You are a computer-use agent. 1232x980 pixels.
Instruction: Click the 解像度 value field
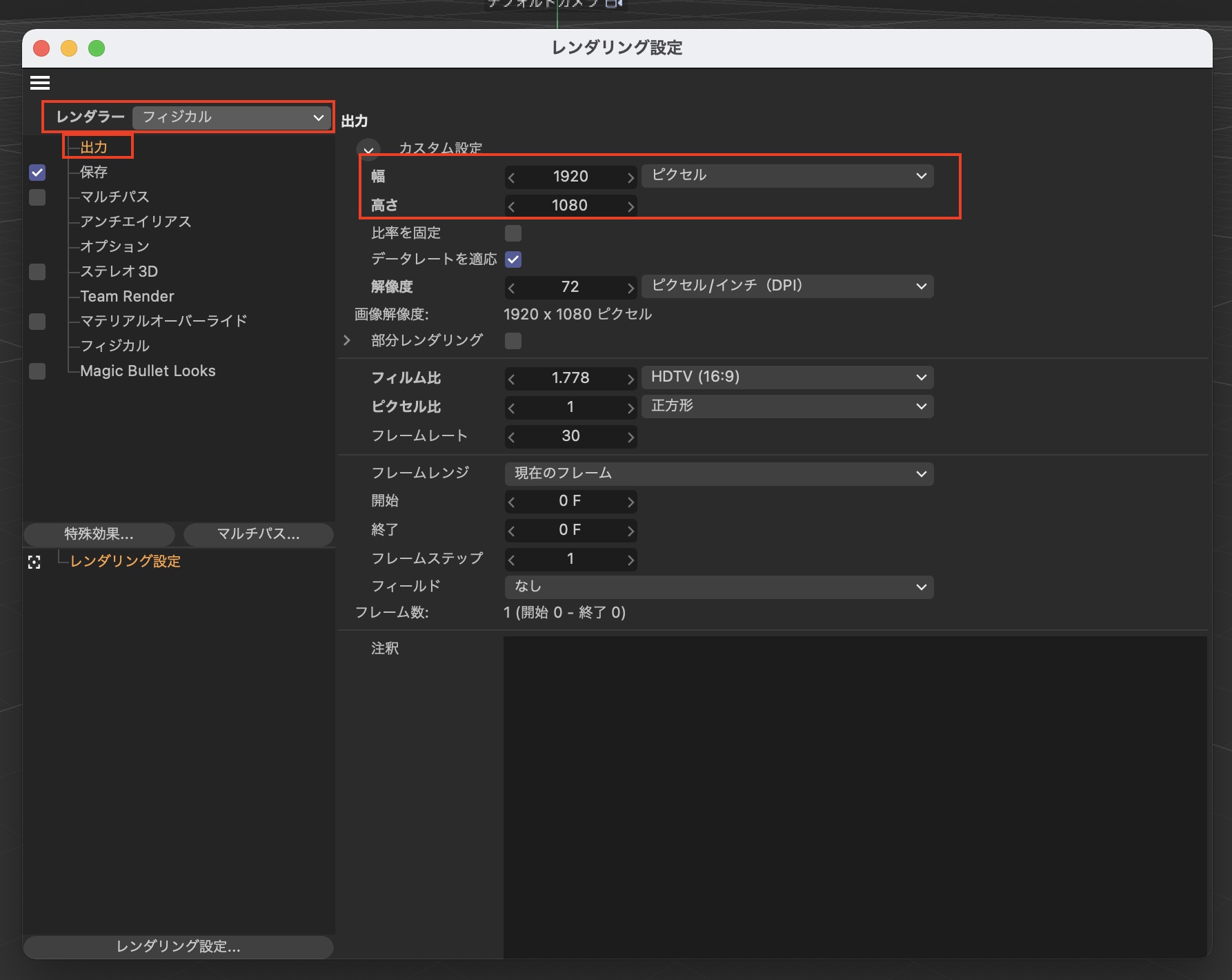(x=570, y=287)
